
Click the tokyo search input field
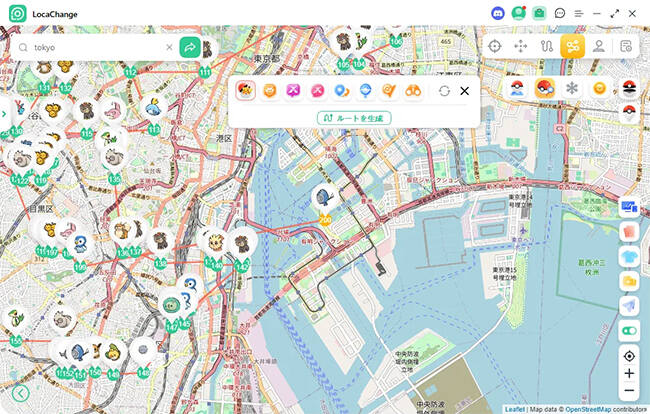[97, 47]
